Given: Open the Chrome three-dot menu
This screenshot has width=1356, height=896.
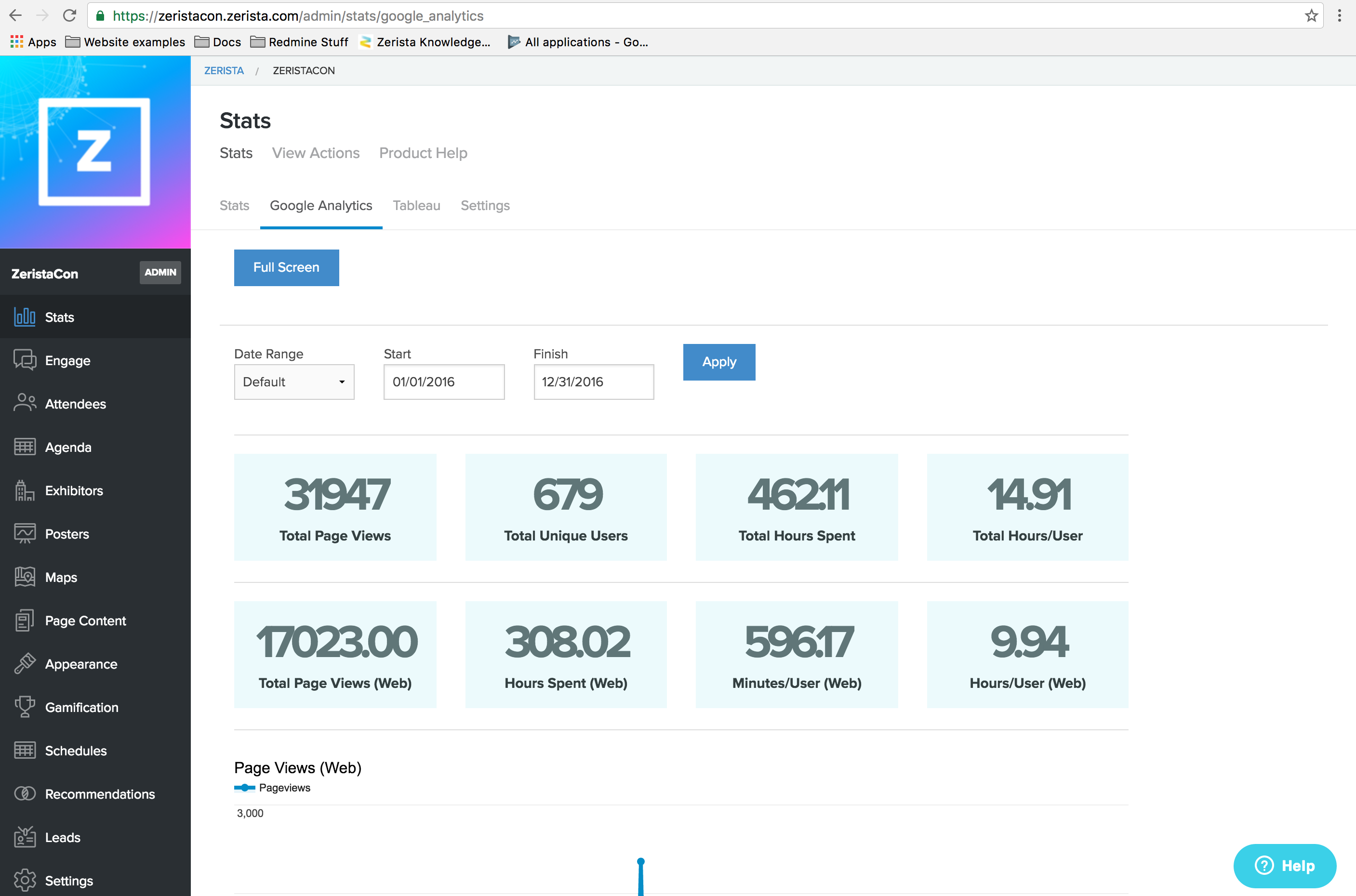Looking at the screenshot, I should coord(1340,15).
